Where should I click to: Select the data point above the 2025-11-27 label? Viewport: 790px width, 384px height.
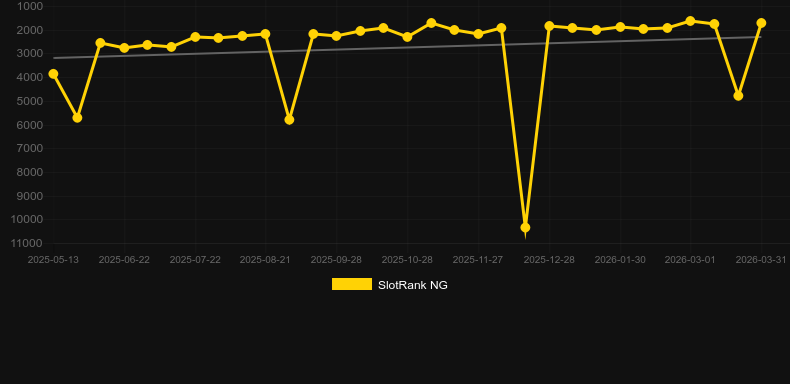478,34
